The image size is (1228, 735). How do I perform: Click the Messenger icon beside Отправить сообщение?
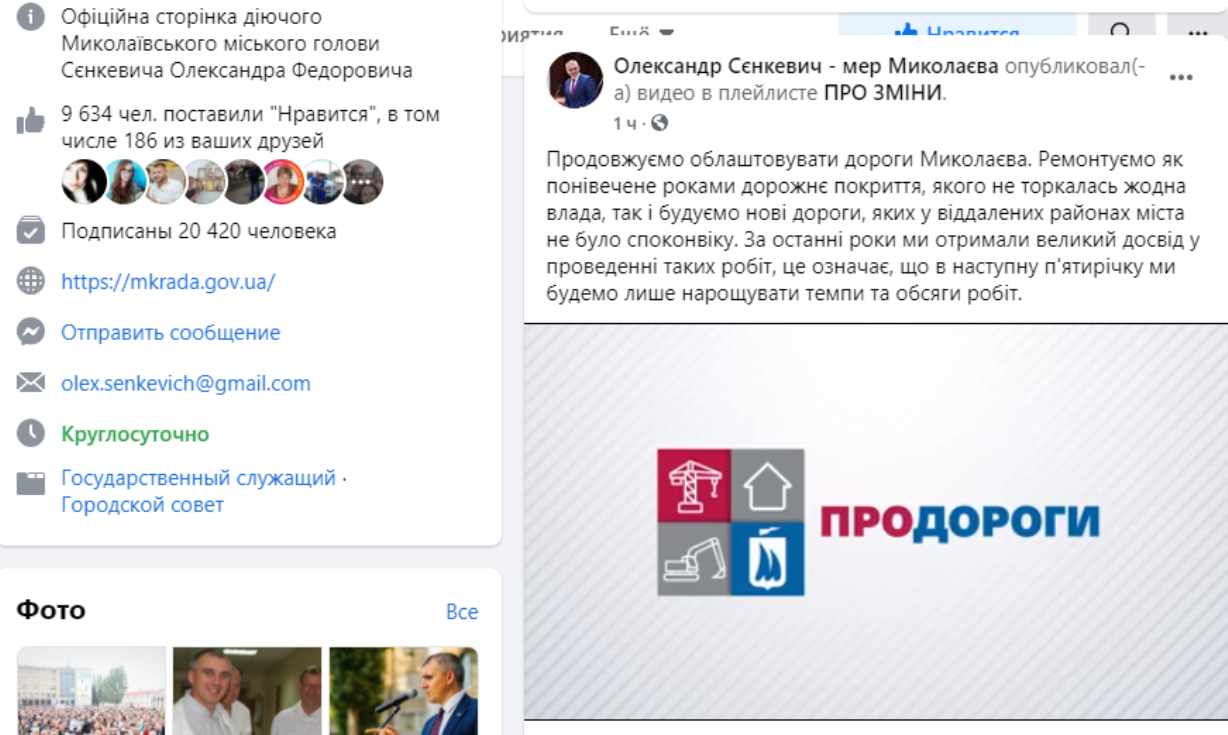coord(31,332)
